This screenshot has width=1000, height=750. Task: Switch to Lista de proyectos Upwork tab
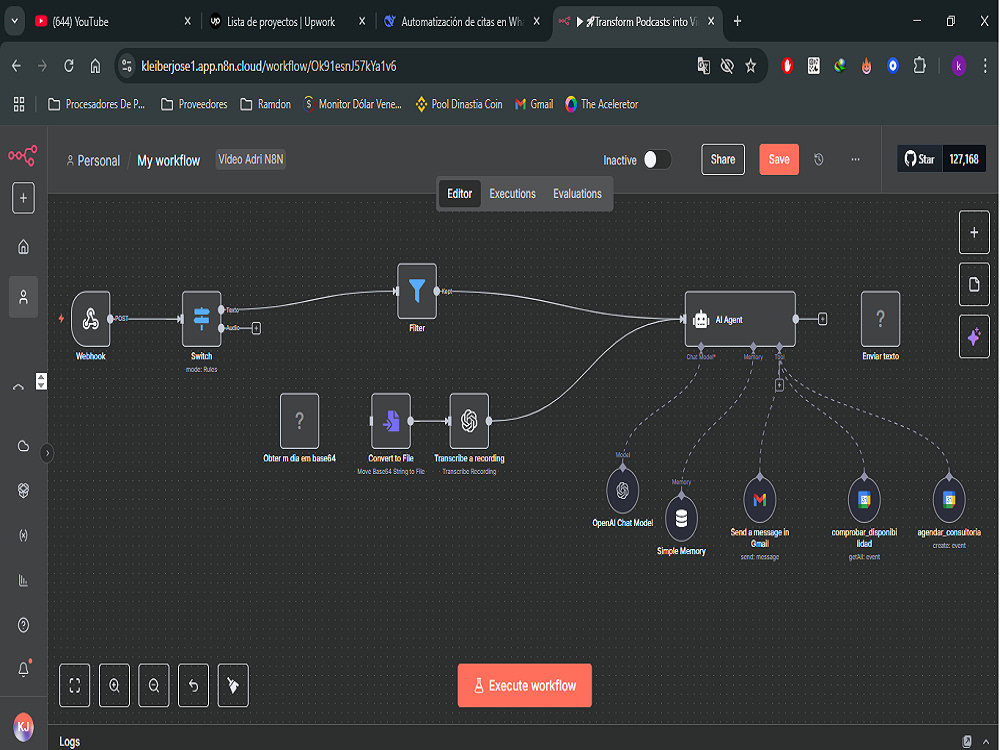tap(288, 22)
